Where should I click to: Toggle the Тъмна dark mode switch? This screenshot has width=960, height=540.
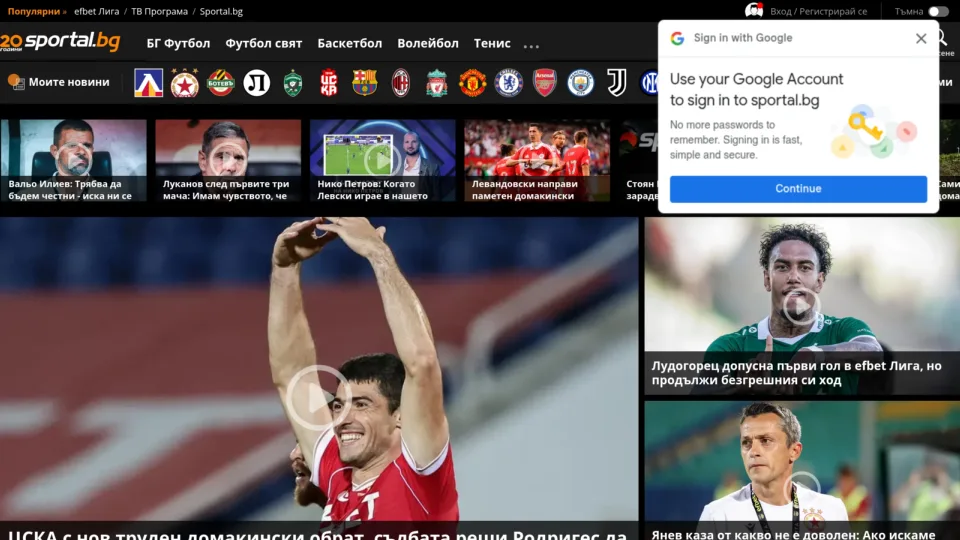937,12
